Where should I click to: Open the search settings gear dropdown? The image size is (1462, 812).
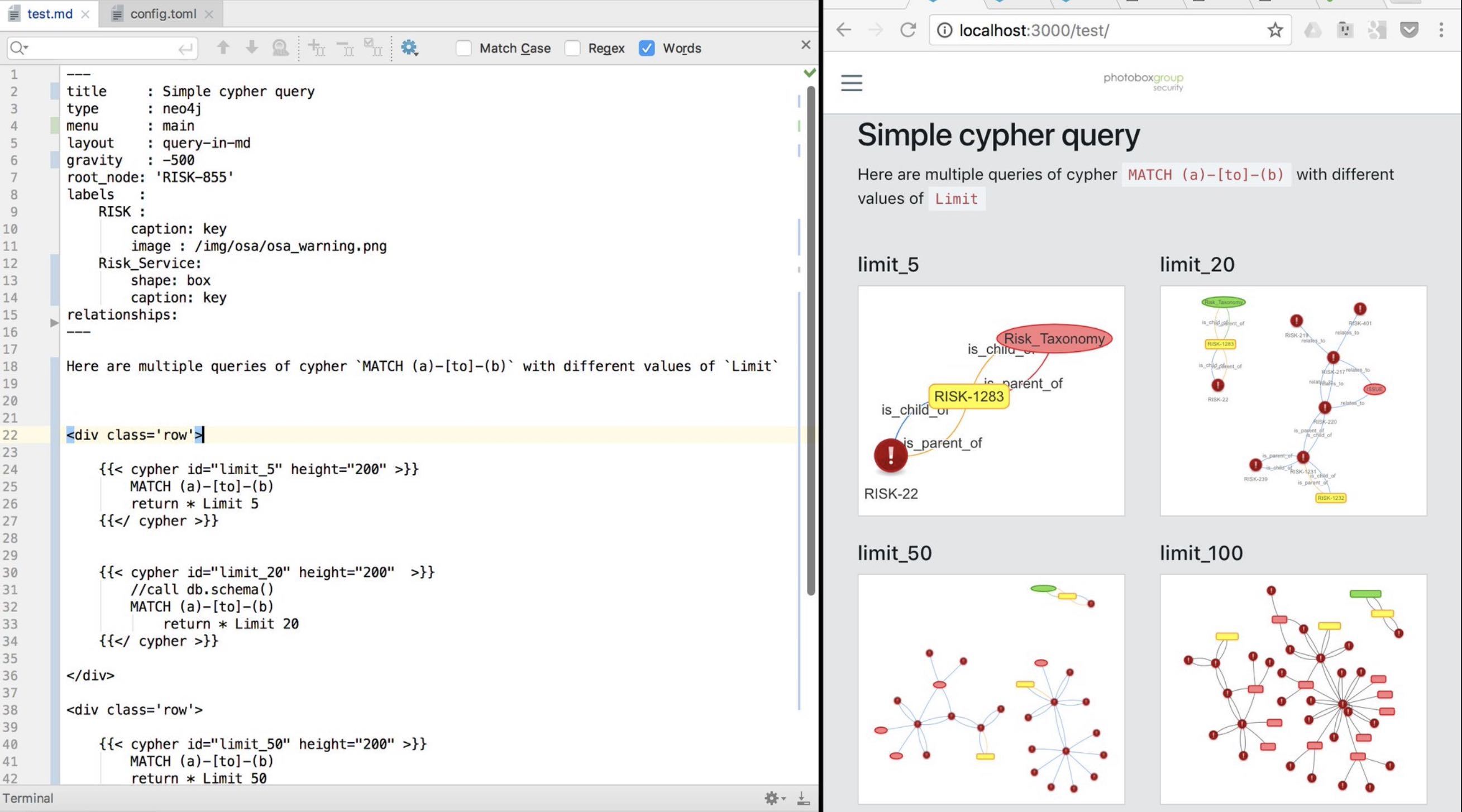click(409, 47)
